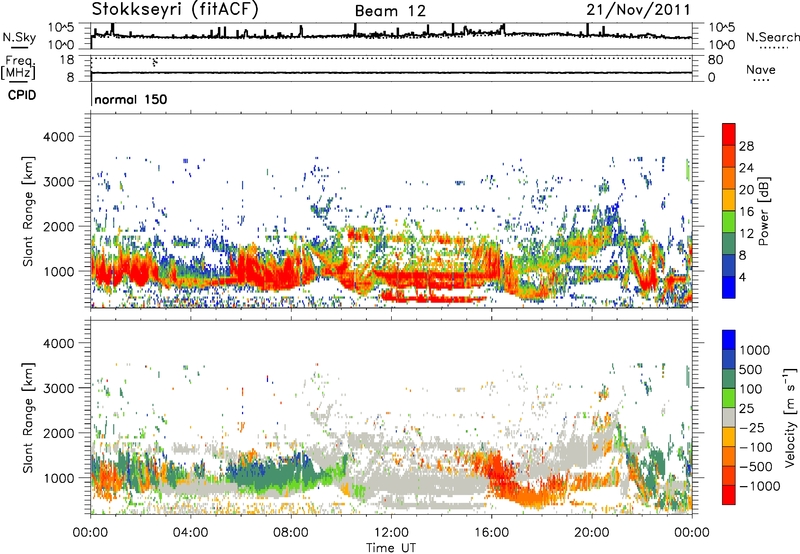Click the 'CPID' label
The height and width of the screenshot is (554, 800).
pos(22,95)
